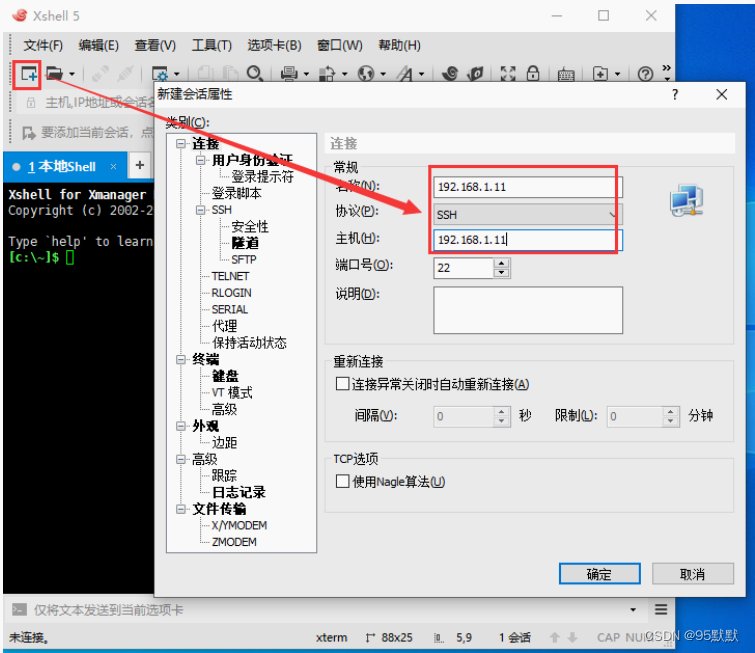Expand the toolbar overflow chevron
Screen dimensions: 755x653
666,71
